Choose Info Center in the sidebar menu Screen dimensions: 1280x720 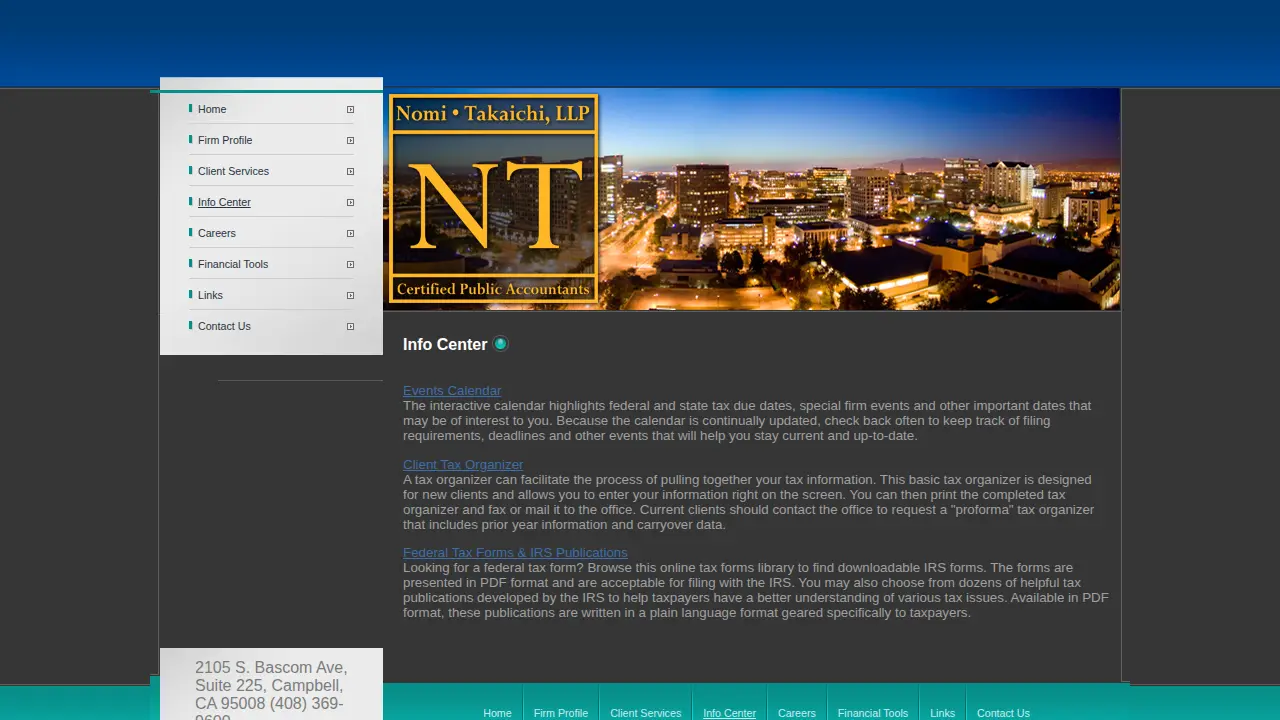coord(224,202)
